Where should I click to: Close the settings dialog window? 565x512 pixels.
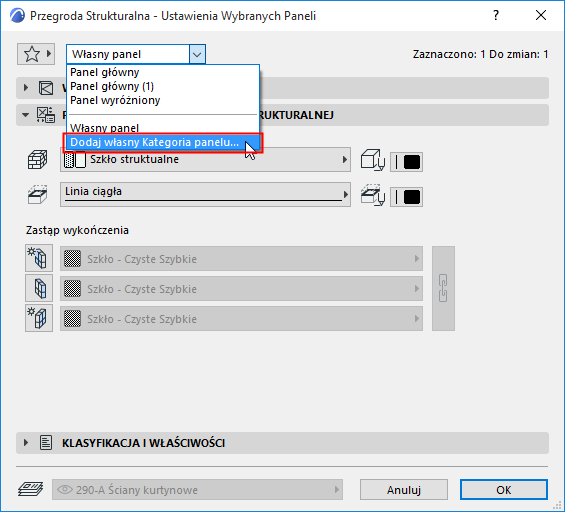coord(540,15)
